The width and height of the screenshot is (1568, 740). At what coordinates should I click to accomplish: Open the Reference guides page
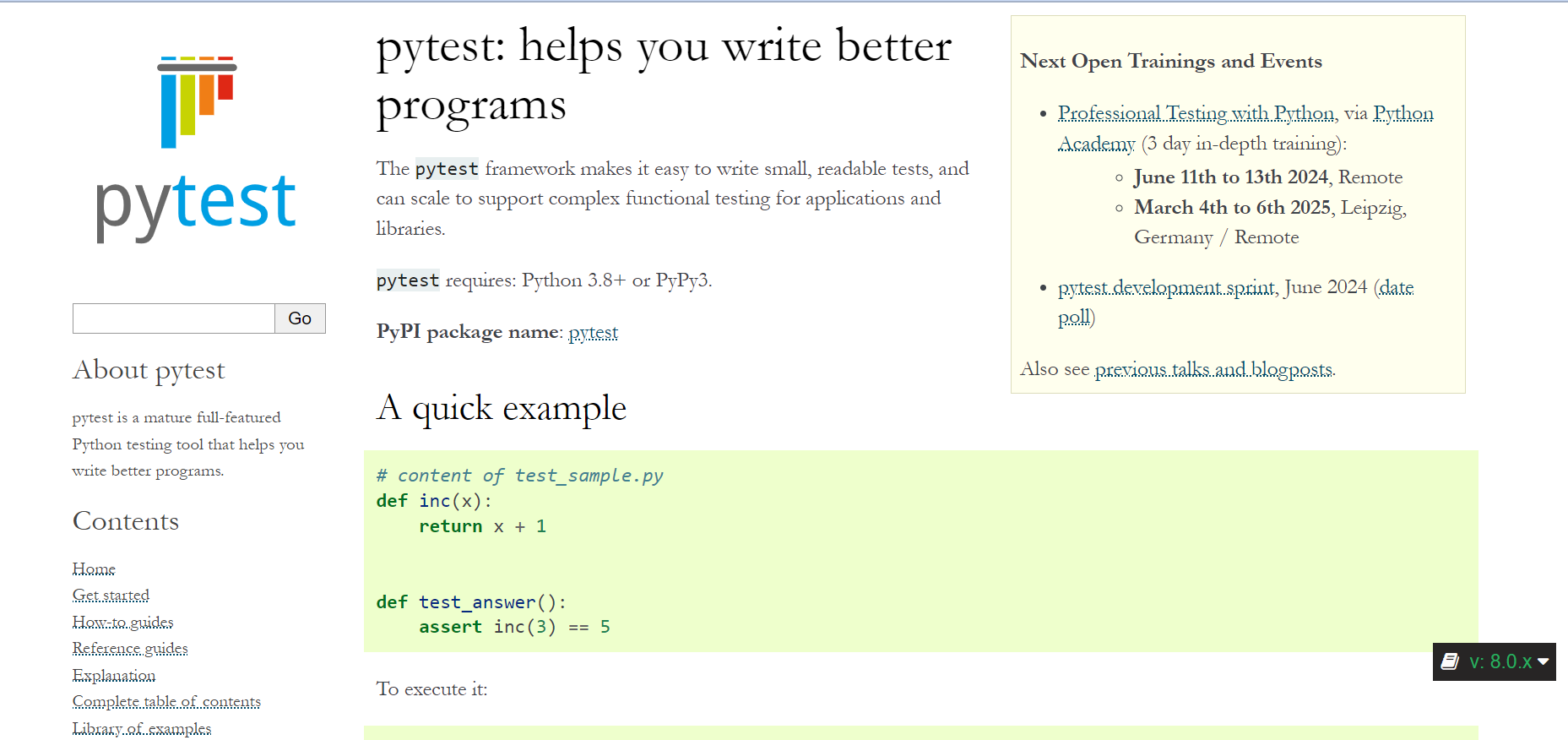pos(130,648)
